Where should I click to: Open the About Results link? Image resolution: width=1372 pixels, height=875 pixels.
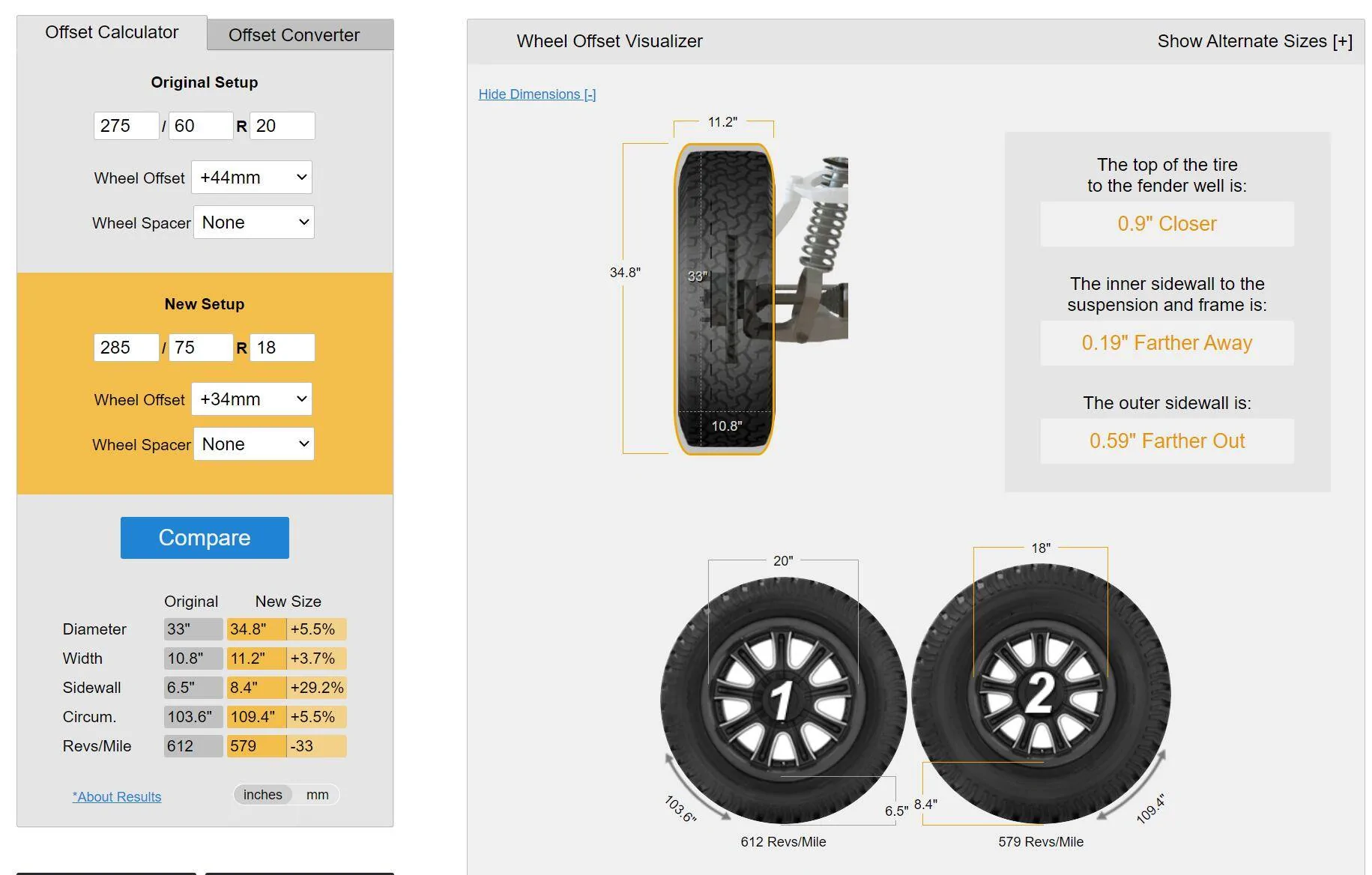pyautogui.click(x=116, y=796)
